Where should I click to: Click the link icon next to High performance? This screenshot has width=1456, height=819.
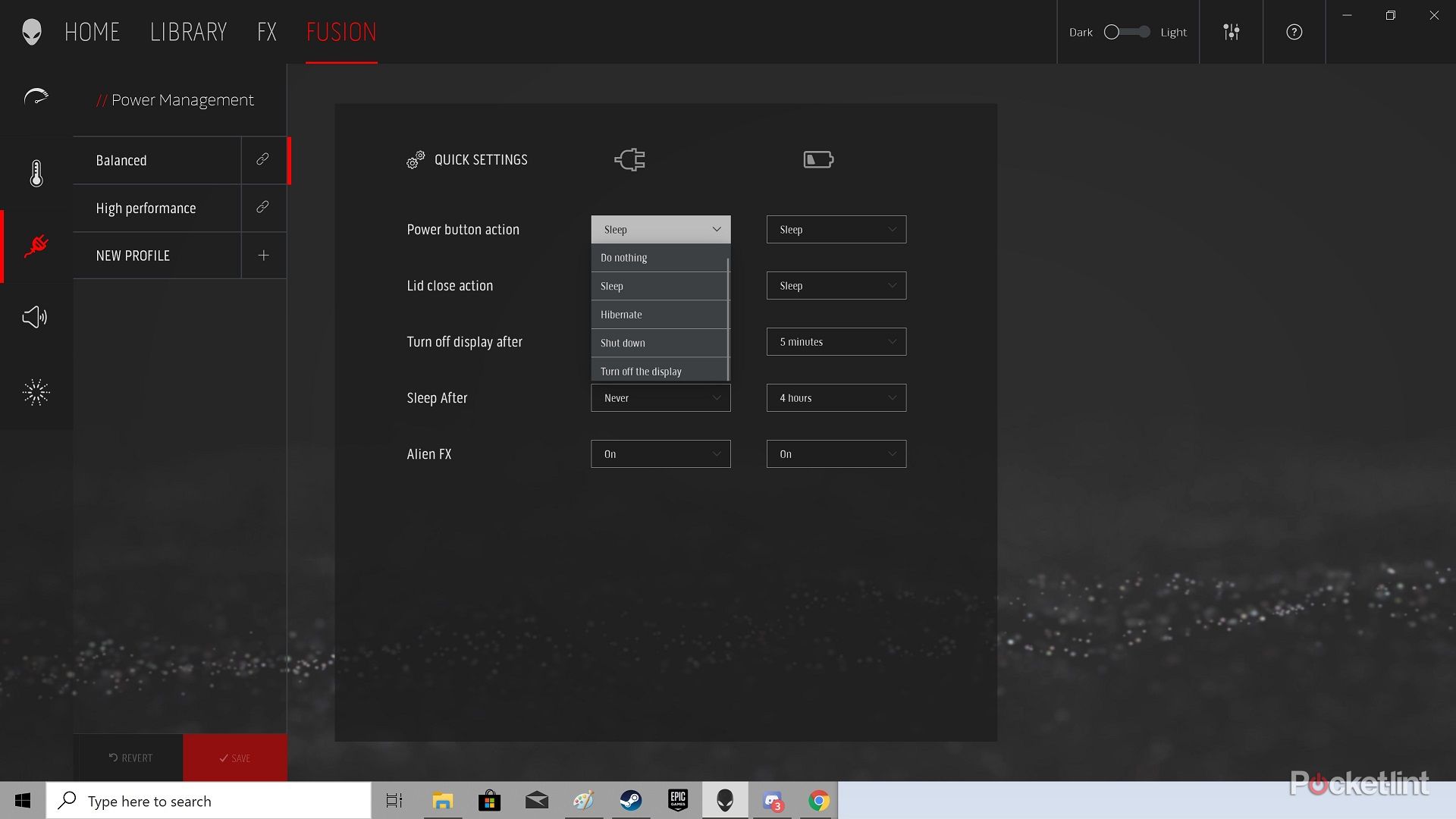[262, 208]
